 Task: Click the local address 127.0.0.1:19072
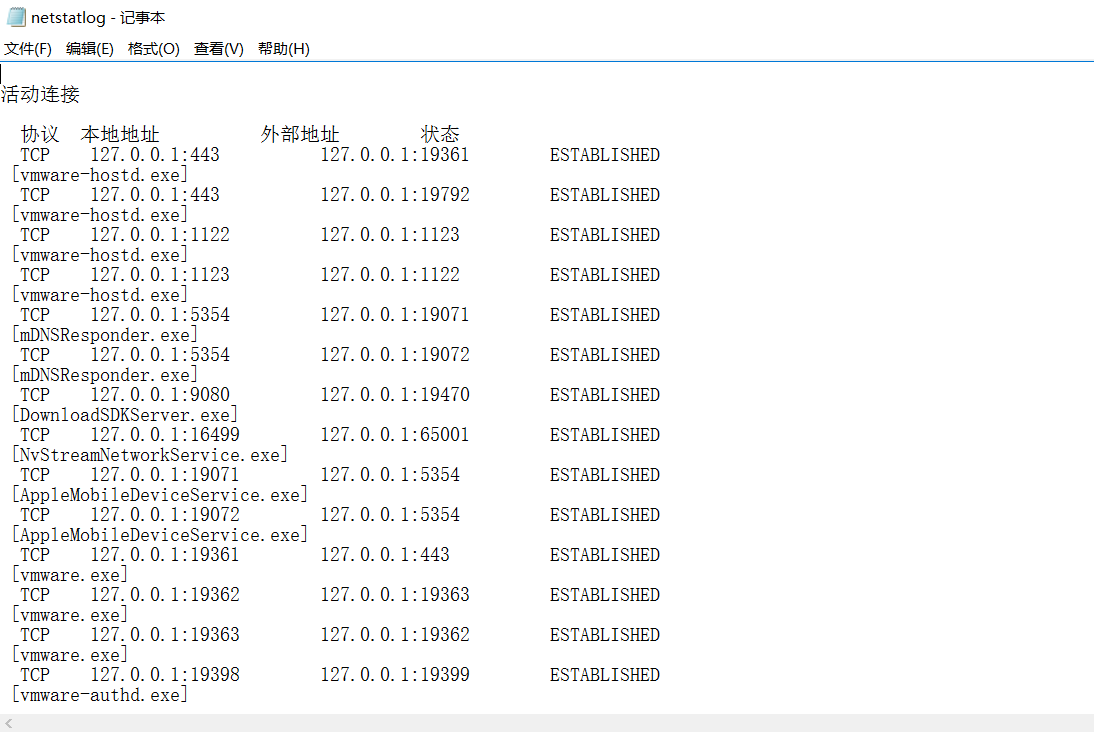tap(165, 515)
